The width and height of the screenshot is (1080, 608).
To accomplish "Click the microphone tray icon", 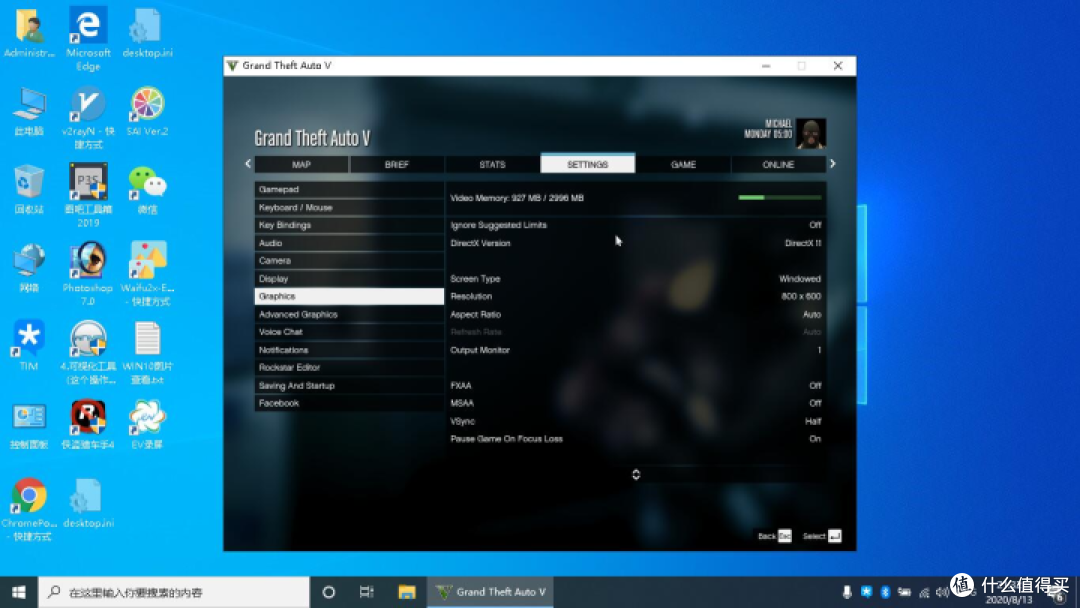I will (x=847, y=592).
